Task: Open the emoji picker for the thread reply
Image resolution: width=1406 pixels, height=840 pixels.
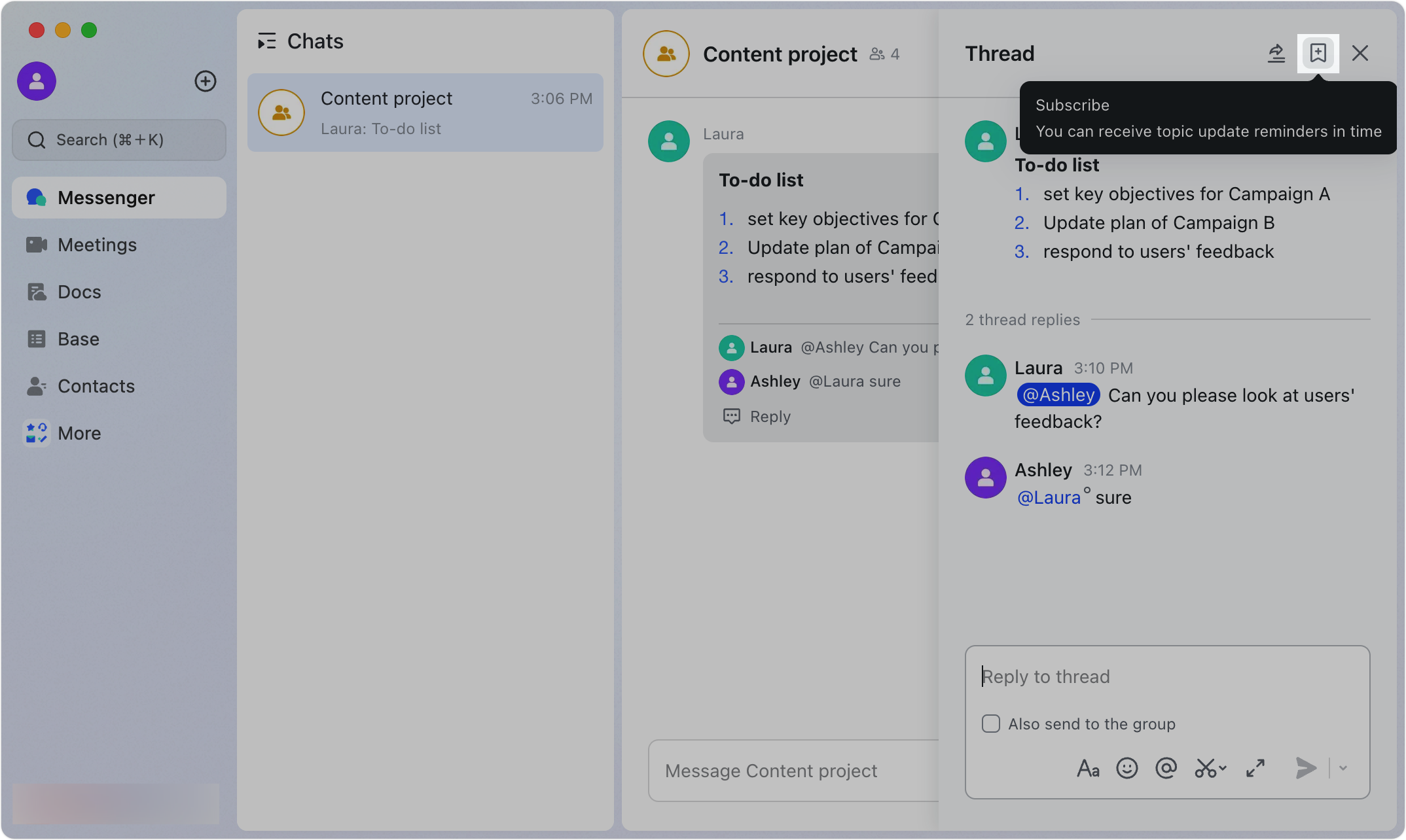Action: [x=1127, y=768]
